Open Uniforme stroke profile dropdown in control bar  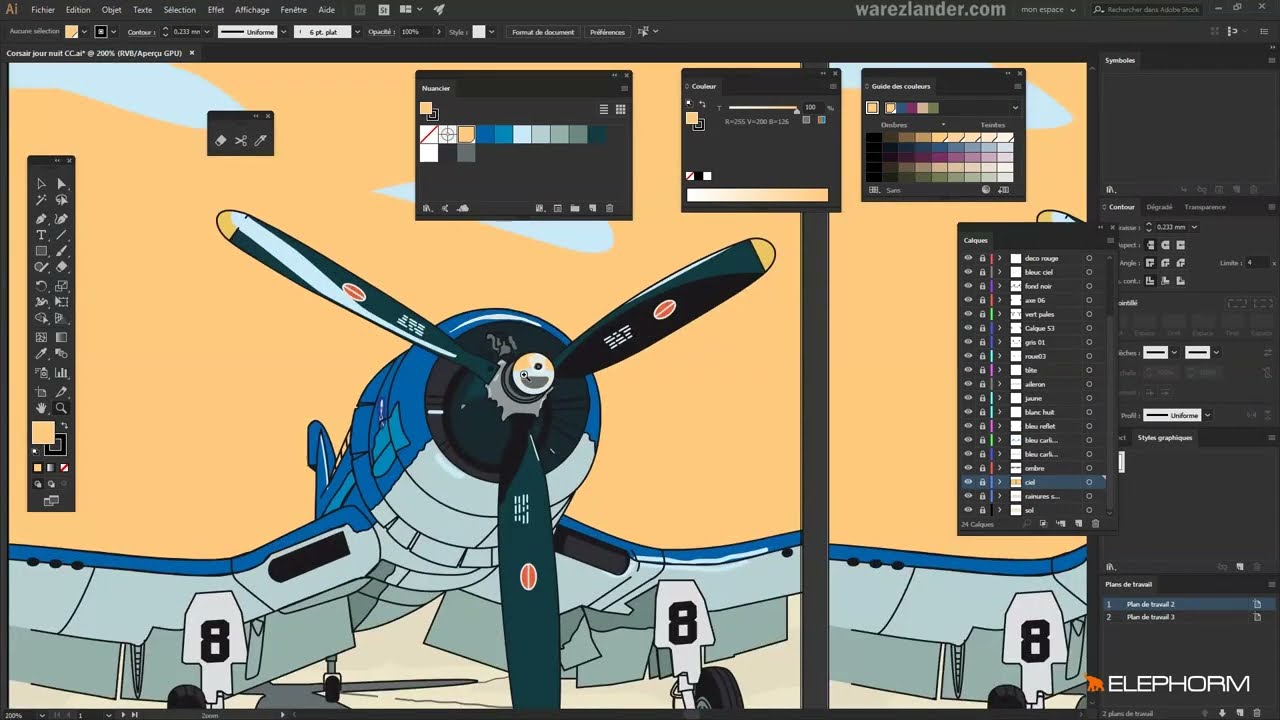(x=283, y=32)
